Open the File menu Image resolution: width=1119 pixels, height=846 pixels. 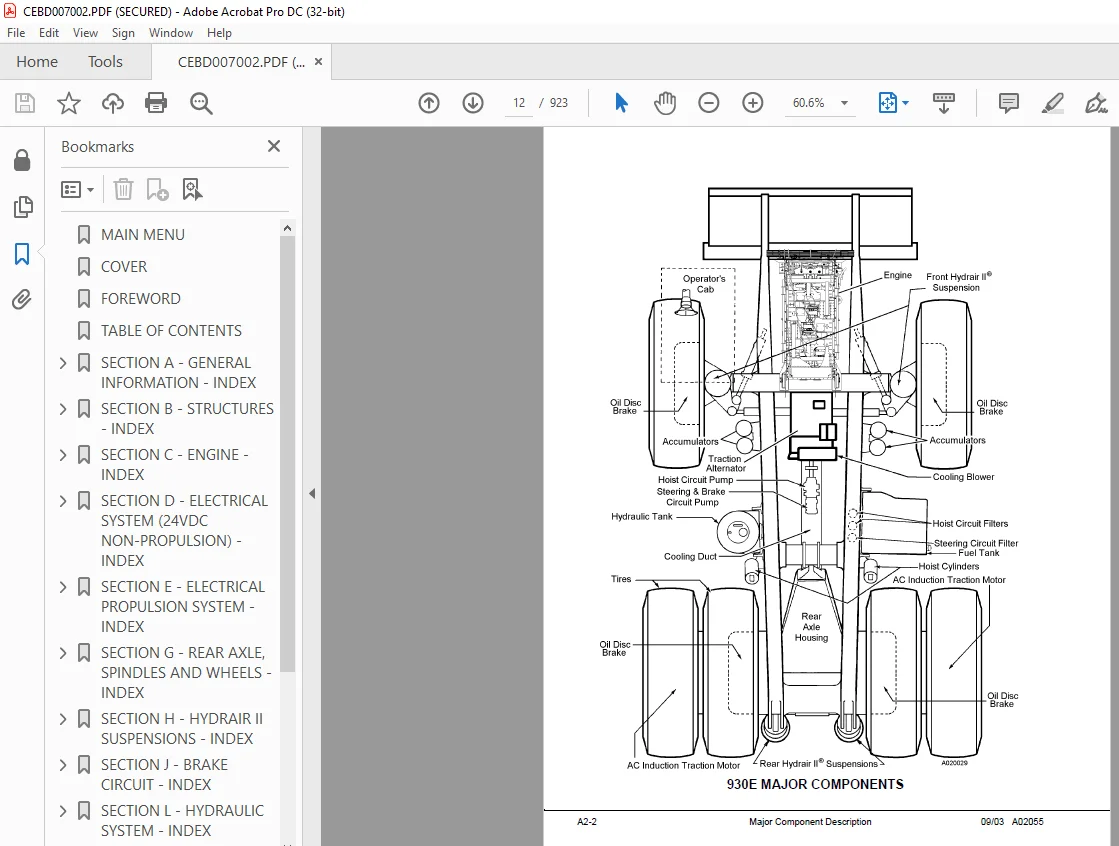point(16,33)
